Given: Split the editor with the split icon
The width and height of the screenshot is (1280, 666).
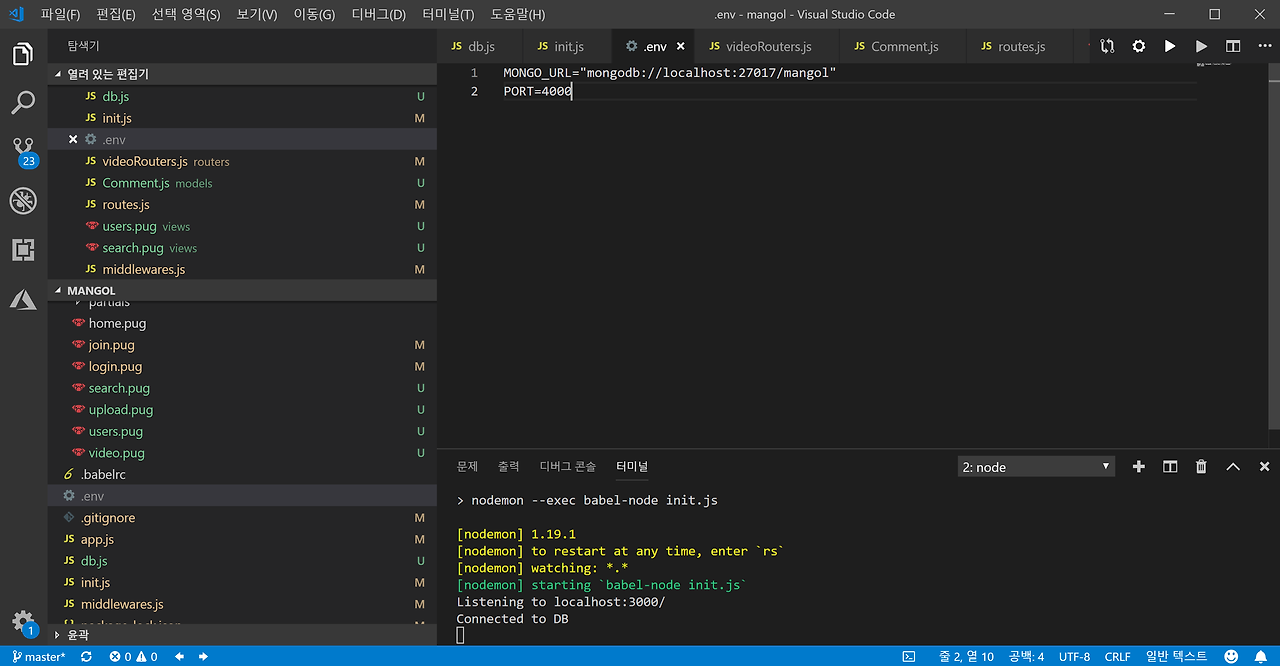Looking at the screenshot, I should pos(1233,46).
